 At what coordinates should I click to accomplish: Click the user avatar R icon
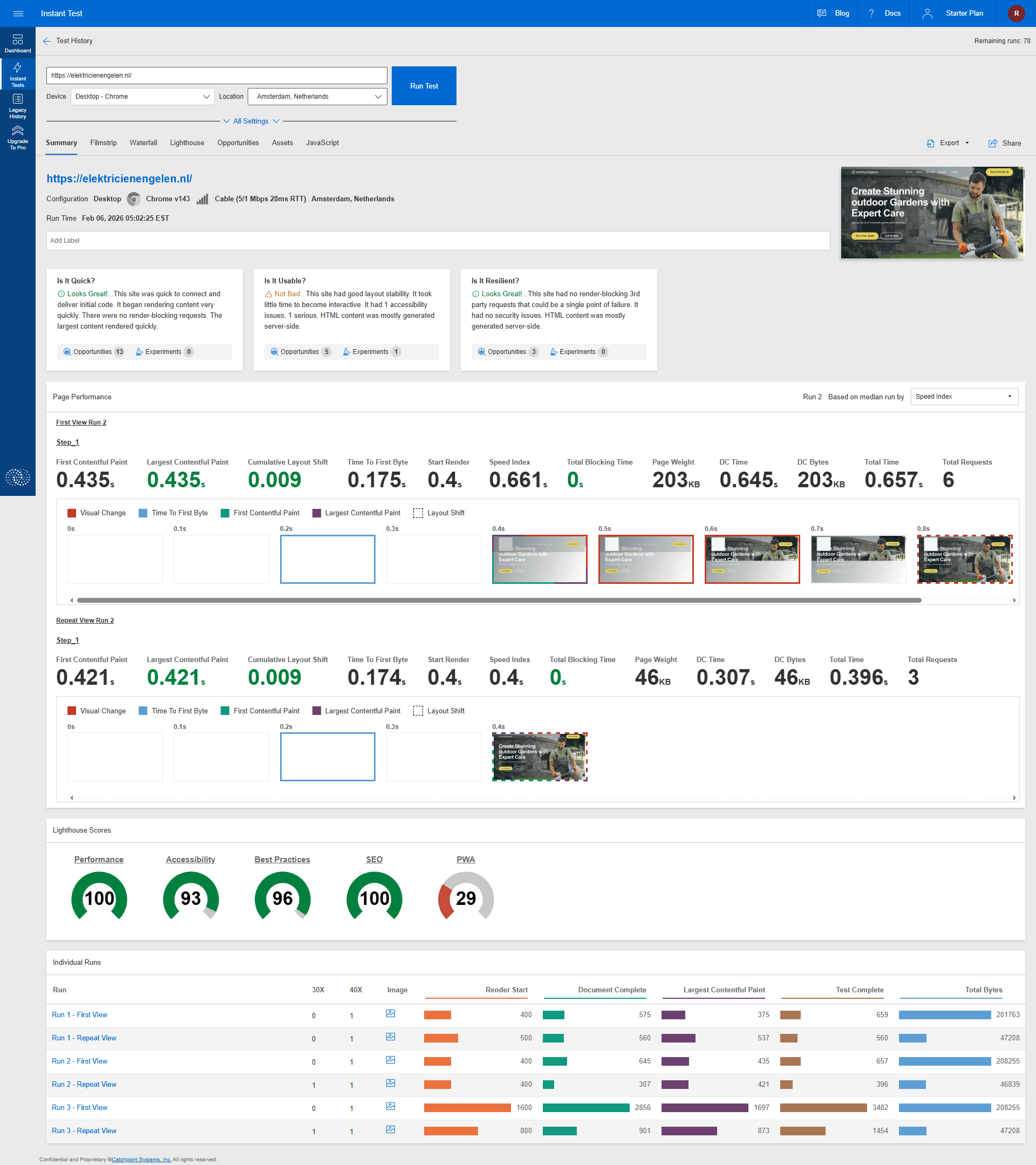coord(1016,13)
